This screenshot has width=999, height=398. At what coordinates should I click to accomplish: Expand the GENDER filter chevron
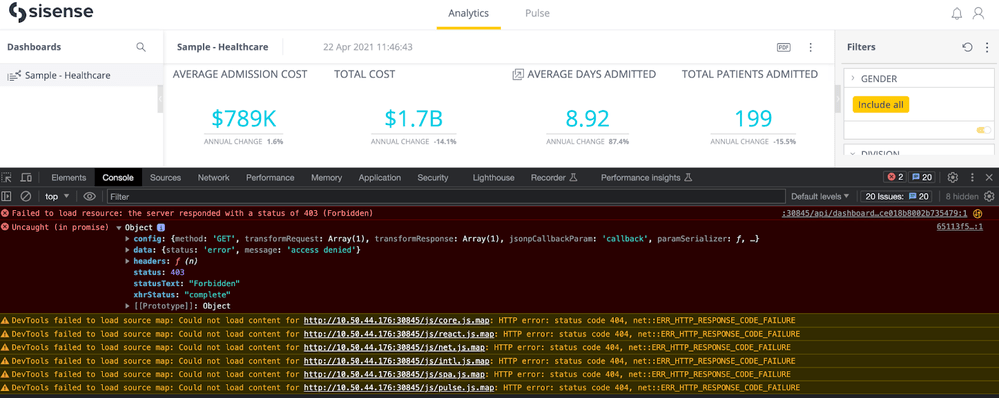coord(852,79)
